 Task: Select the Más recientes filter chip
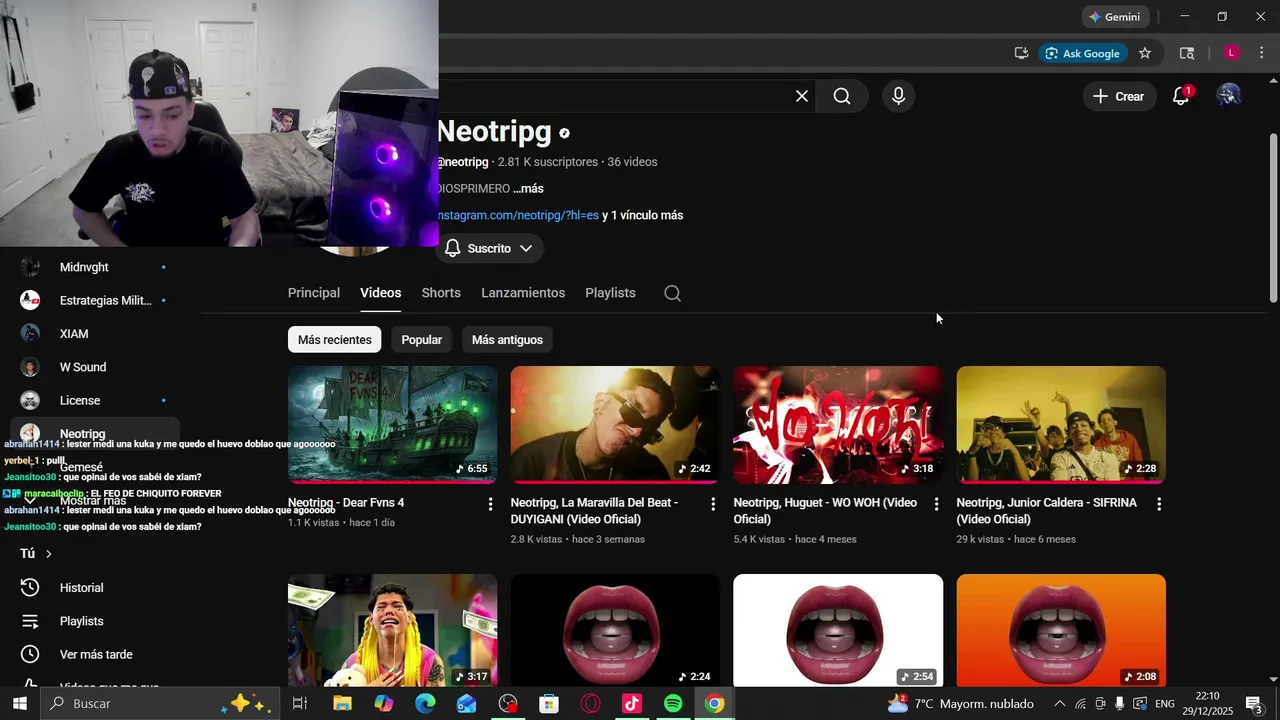click(x=334, y=340)
